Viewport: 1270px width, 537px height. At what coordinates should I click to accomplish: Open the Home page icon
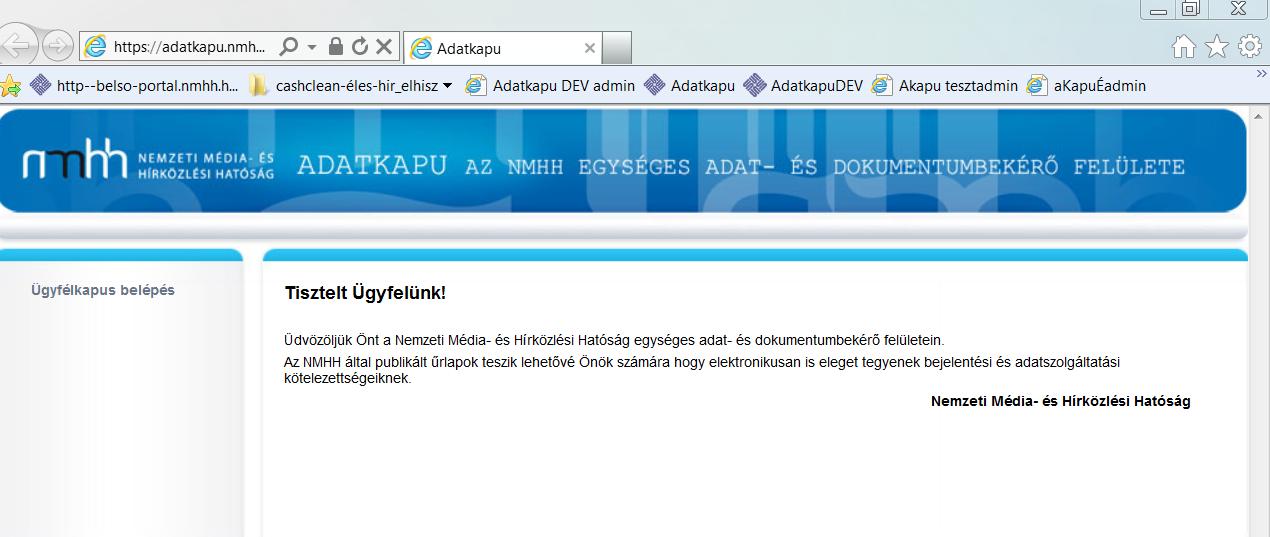pos(1184,47)
